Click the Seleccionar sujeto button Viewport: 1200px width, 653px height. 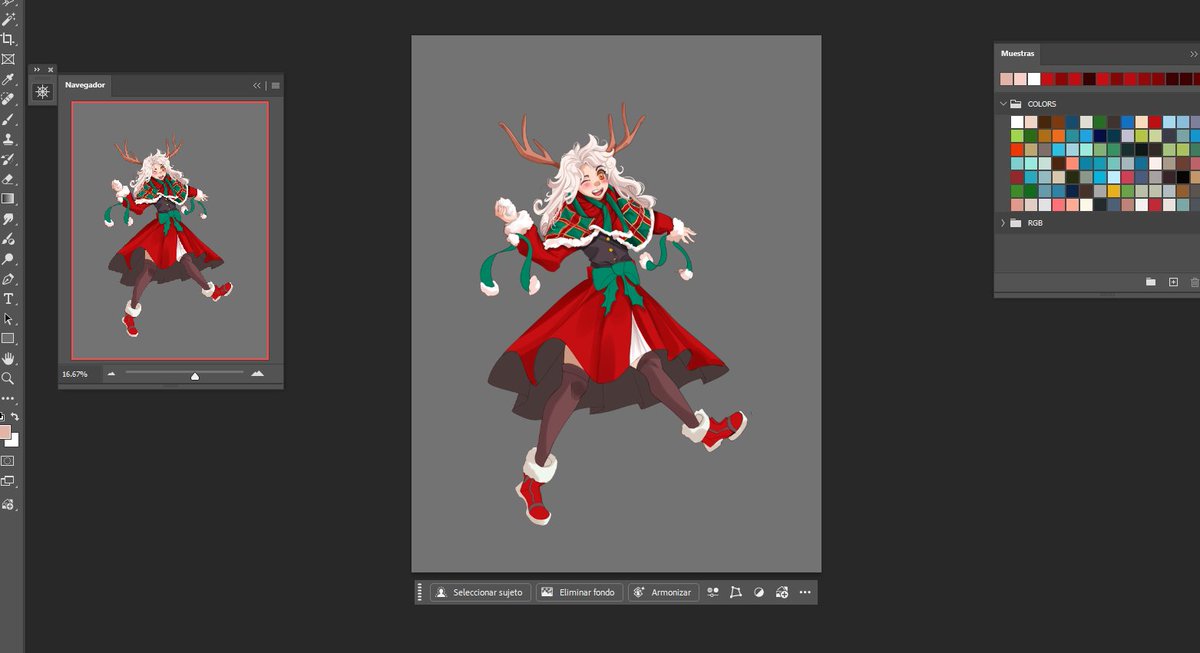(479, 592)
